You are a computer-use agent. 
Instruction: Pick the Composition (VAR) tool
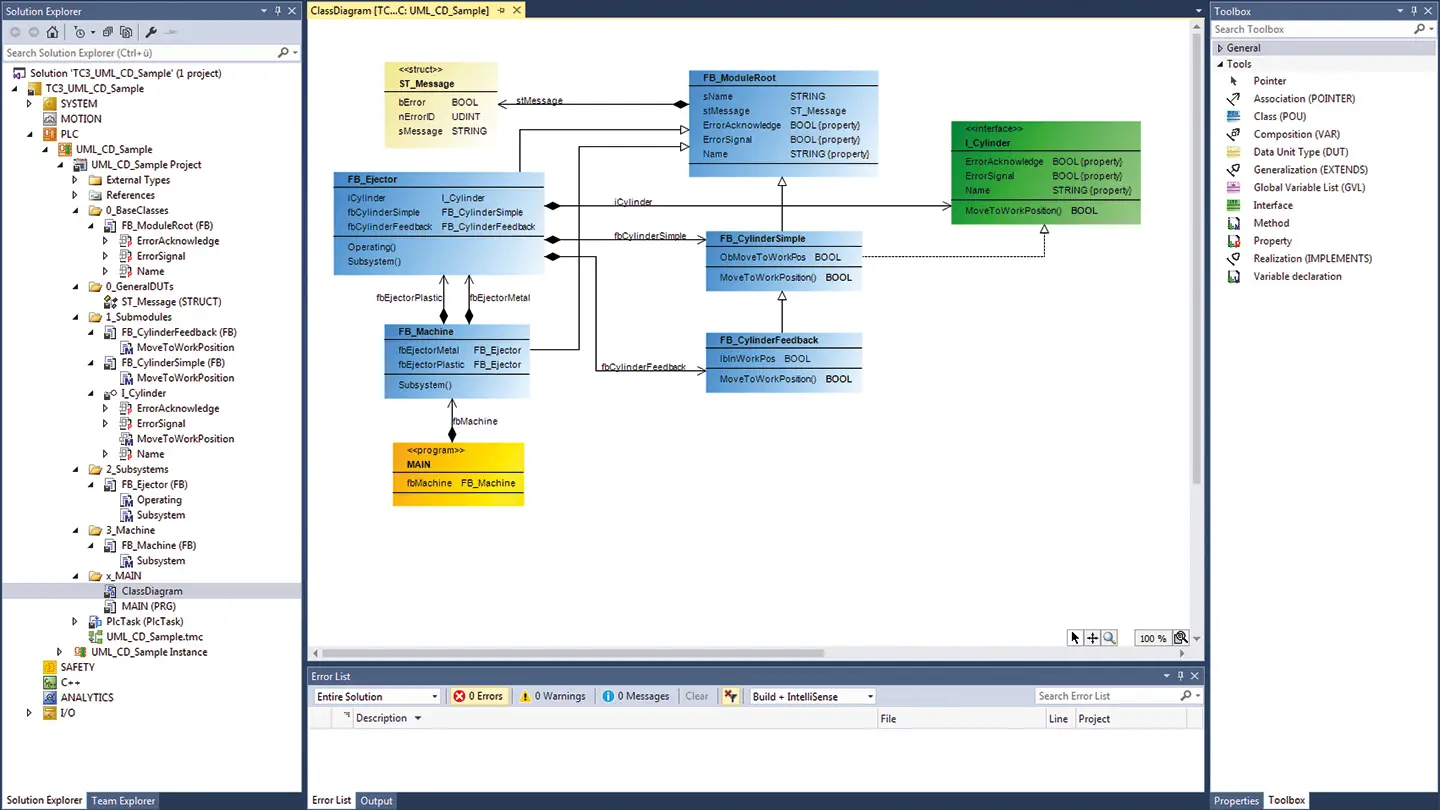pyautogui.click(x=1296, y=134)
